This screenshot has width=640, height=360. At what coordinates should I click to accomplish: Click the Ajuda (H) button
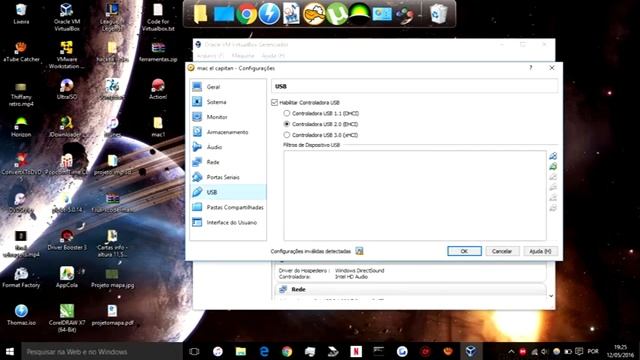click(540, 251)
